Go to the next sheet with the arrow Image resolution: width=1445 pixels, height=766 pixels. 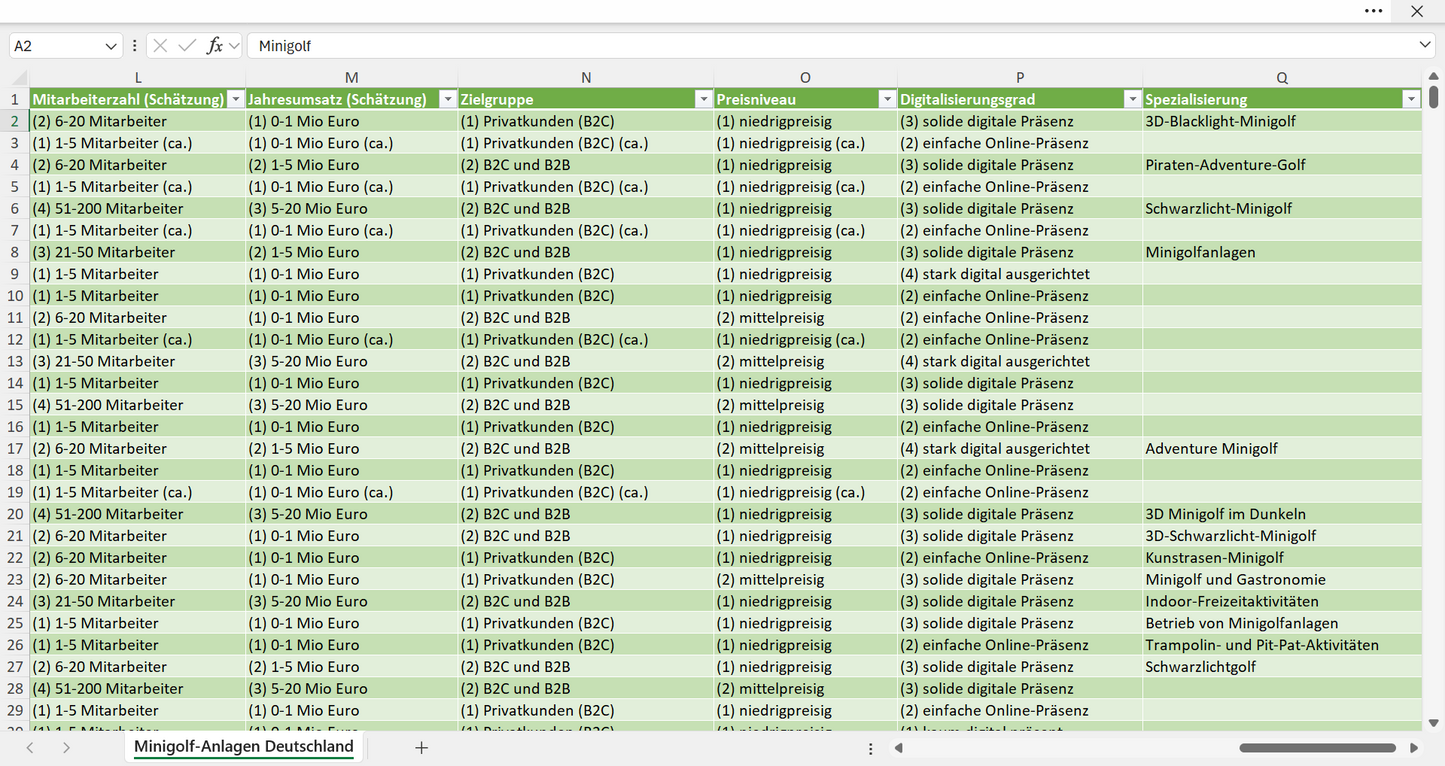tap(66, 747)
